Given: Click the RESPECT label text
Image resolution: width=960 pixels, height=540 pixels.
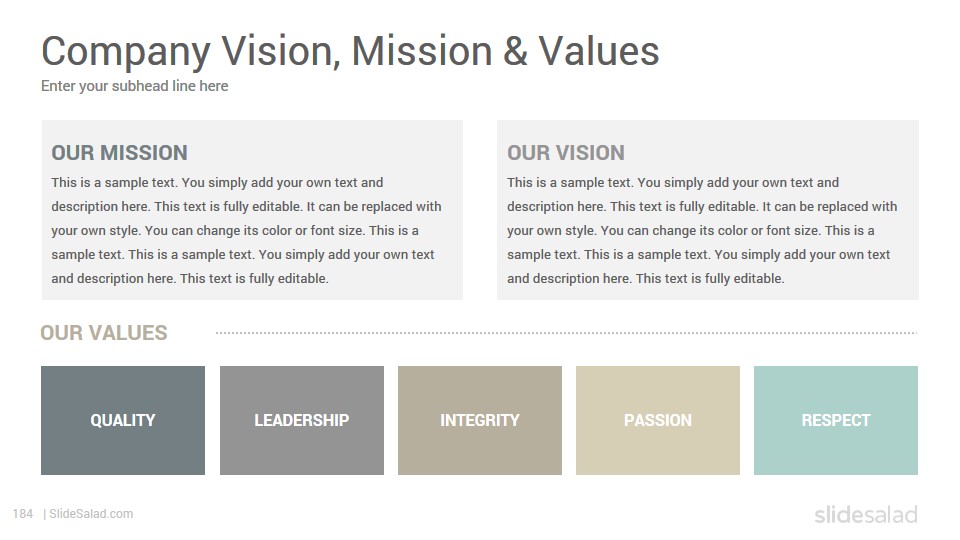Looking at the screenshot, I should (x=836, y=420).
